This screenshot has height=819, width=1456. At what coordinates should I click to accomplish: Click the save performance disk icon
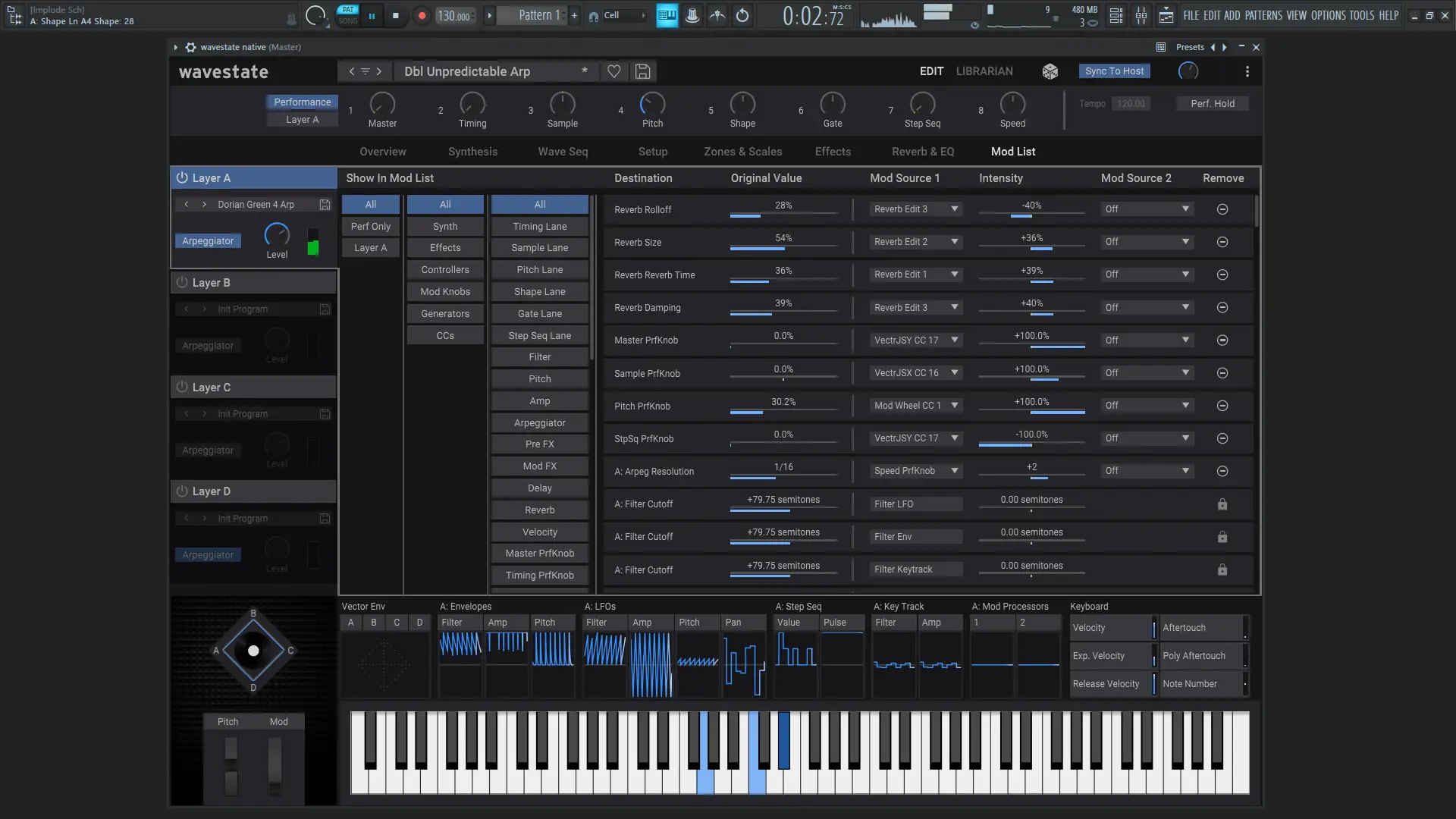tap(642, 71)
